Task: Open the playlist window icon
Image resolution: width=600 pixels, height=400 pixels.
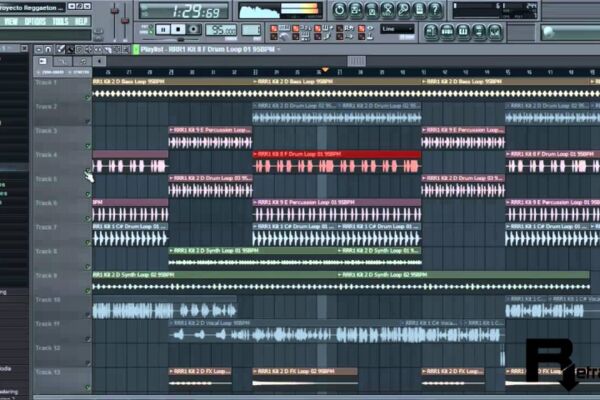Action: (x=431, y=32)
